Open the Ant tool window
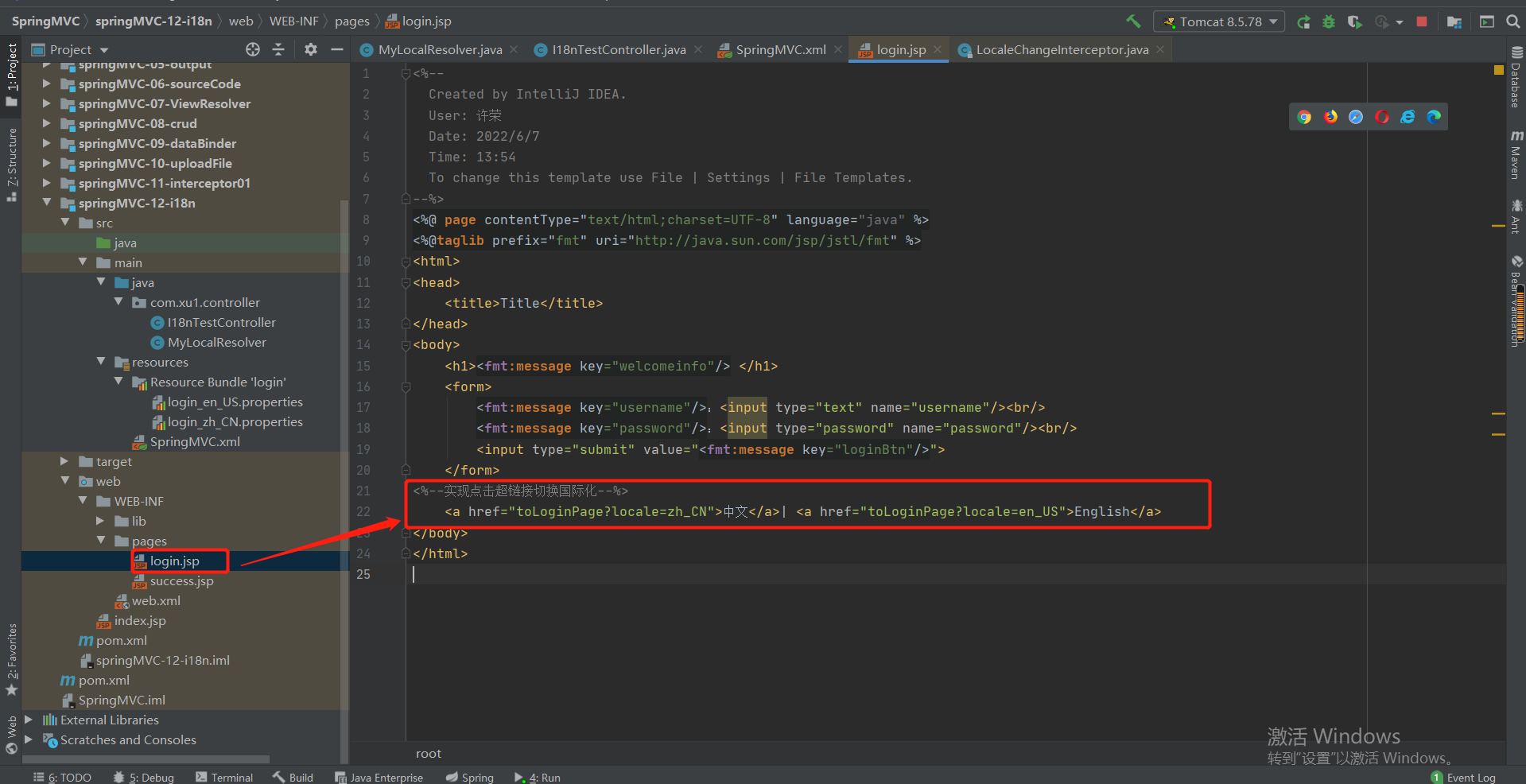The width and height of the screenshot is (1526, 784). pos(1516,216)
